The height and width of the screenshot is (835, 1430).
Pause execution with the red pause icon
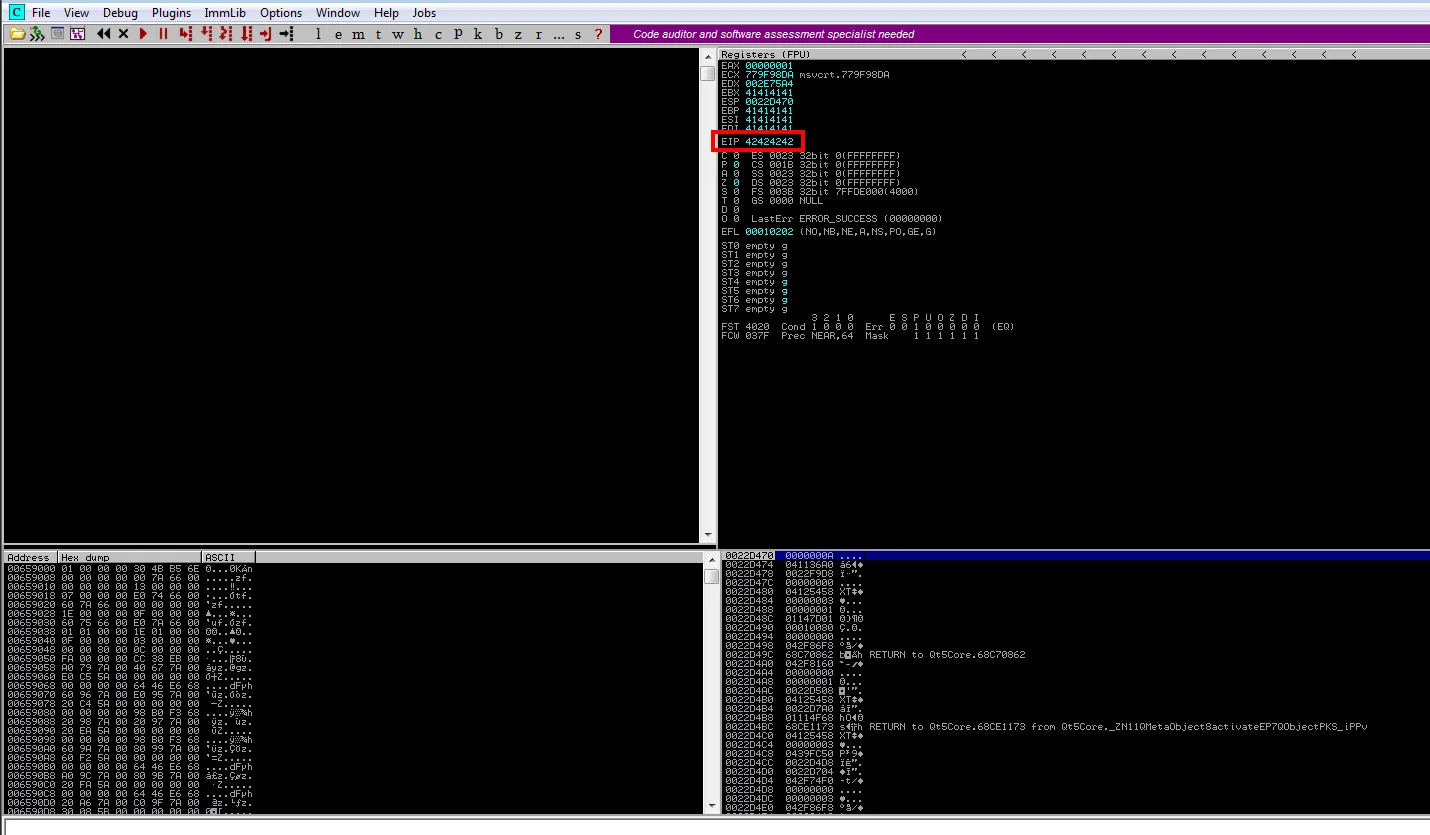pyautogui.click(x=163, y=34)
